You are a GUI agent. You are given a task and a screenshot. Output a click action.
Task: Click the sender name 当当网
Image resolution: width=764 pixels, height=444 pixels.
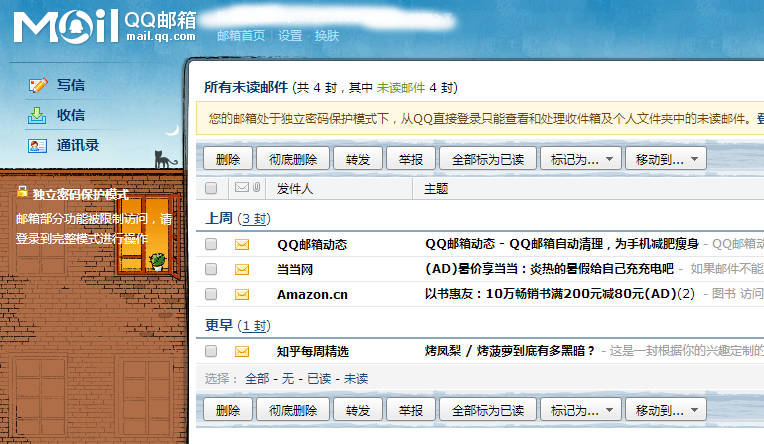[295, 270]
